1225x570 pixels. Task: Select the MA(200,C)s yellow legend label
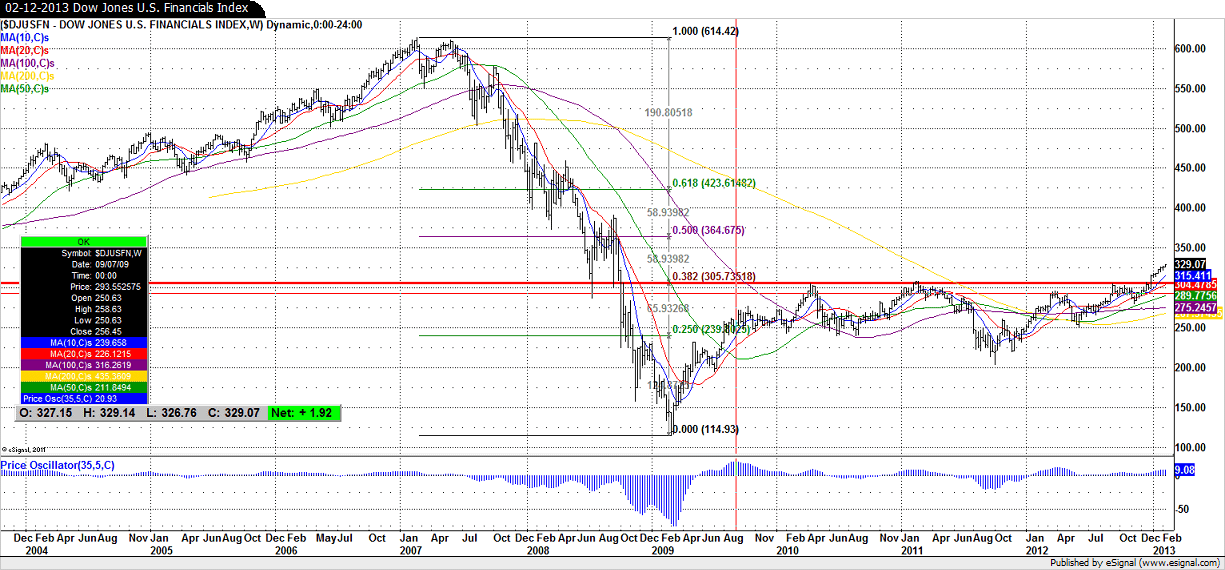pyautogui.click(x=27, y=76)
